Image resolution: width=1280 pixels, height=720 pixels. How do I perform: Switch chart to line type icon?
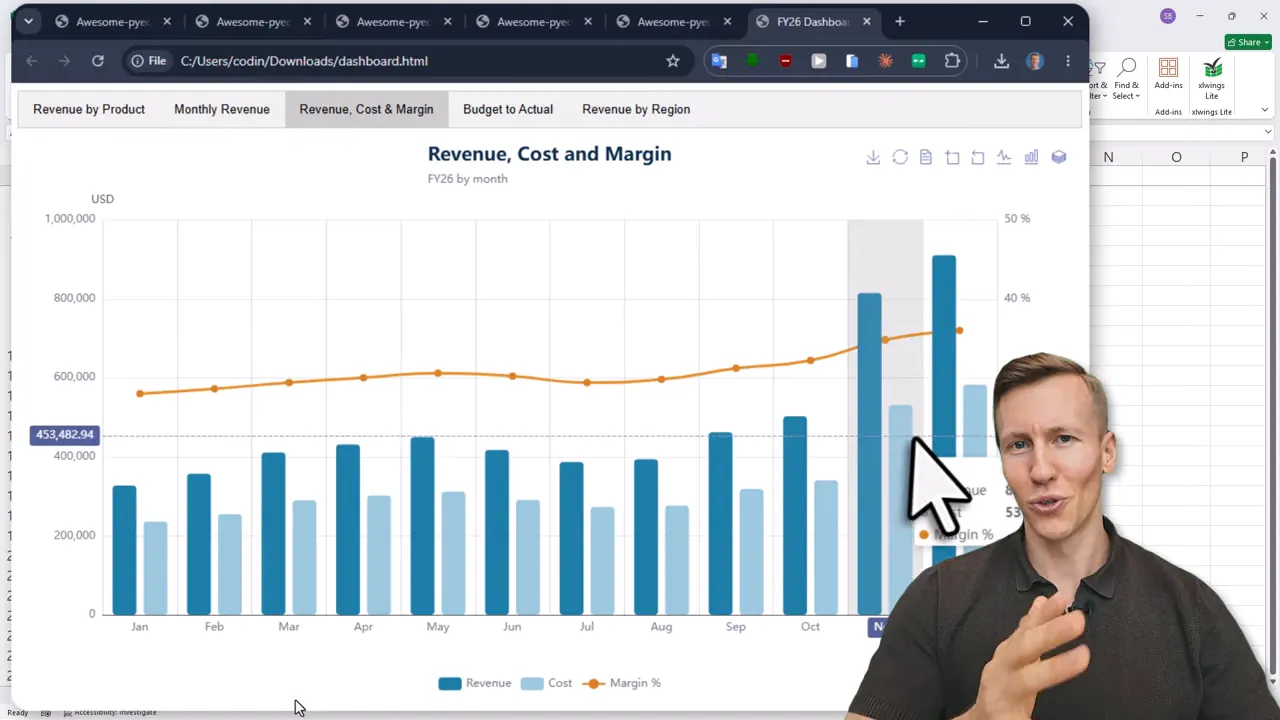point(1004,158)
